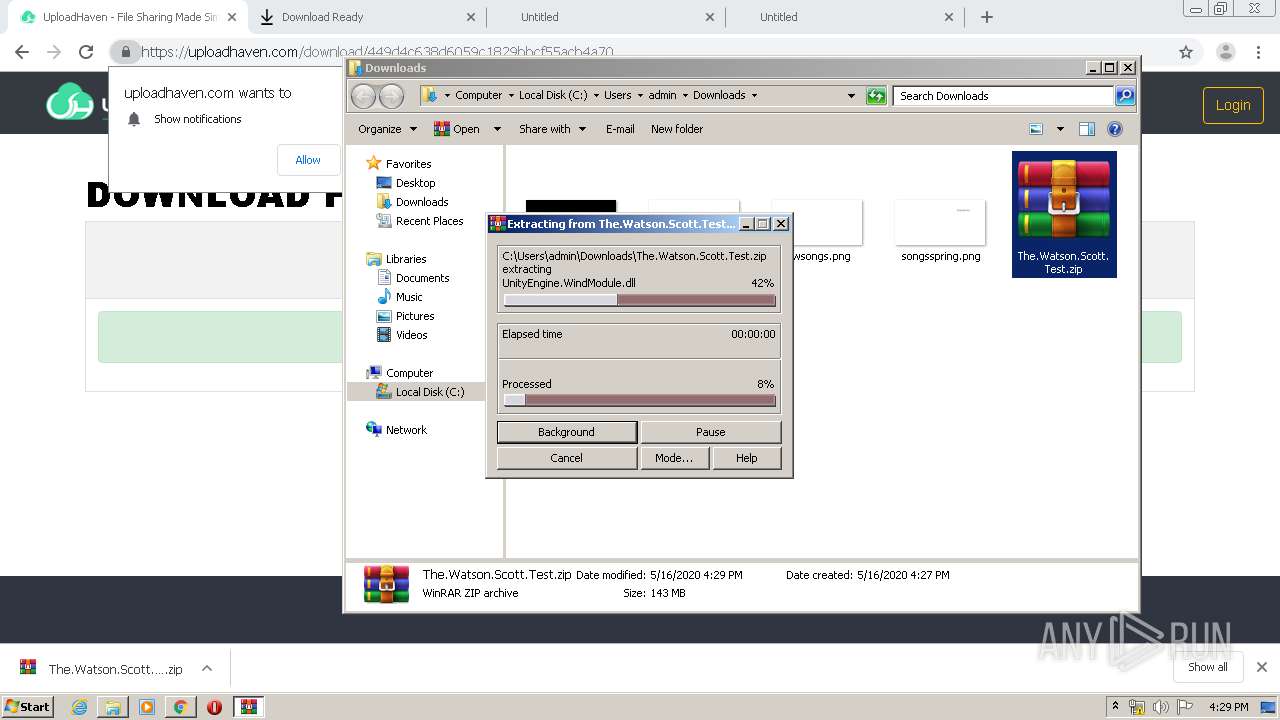
Task: Click the taskbar file explorer icon
Action: 113,707
